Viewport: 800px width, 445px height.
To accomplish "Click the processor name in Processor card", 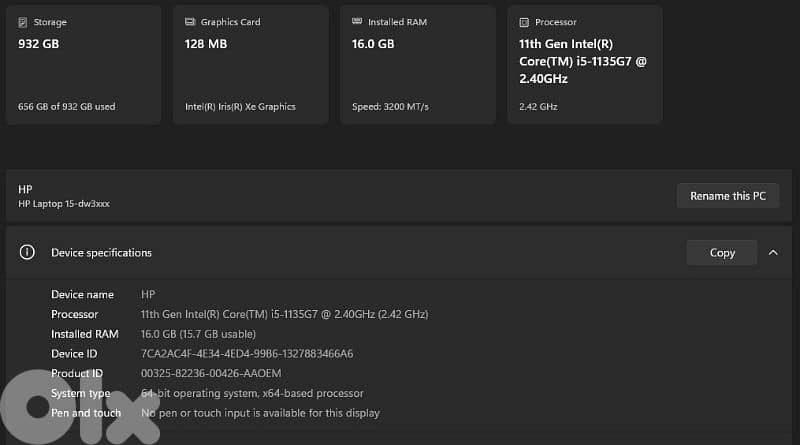I will click(x=583, y=61).
